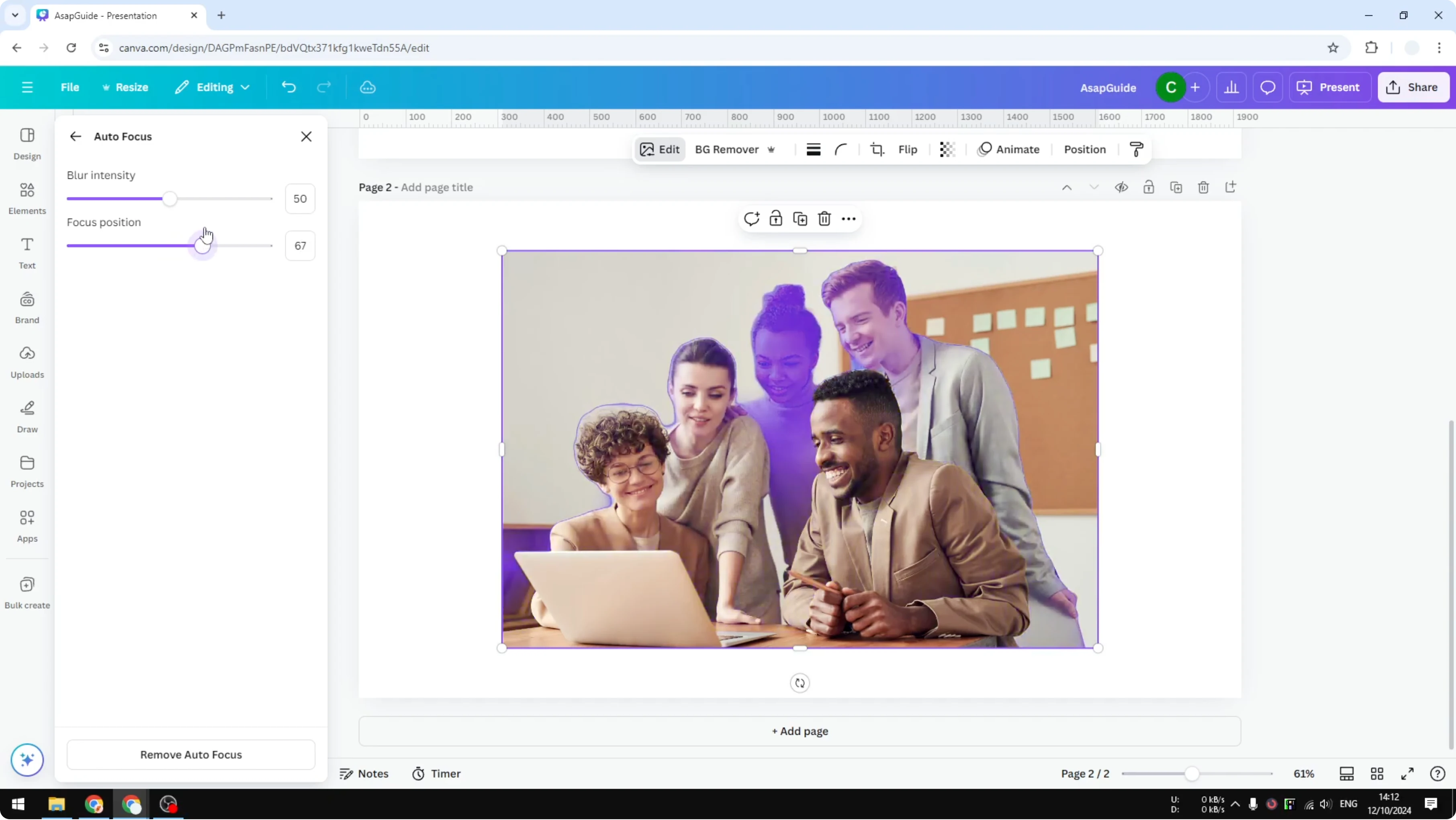
Task: Select the transparency checkerboard icon
Action: click(x=947, y=149)
